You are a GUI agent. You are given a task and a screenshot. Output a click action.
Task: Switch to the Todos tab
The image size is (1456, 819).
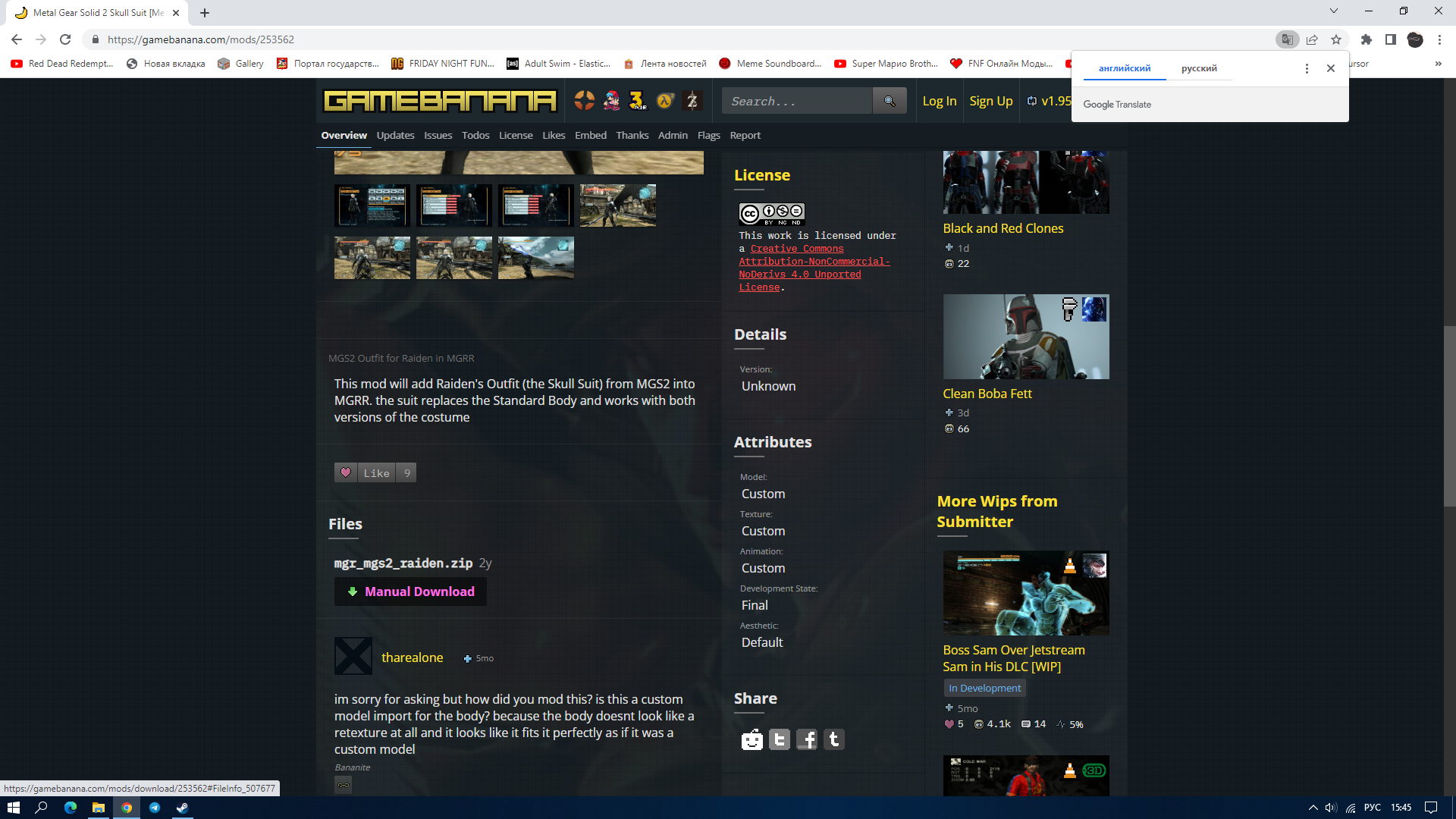pos(475,135)
